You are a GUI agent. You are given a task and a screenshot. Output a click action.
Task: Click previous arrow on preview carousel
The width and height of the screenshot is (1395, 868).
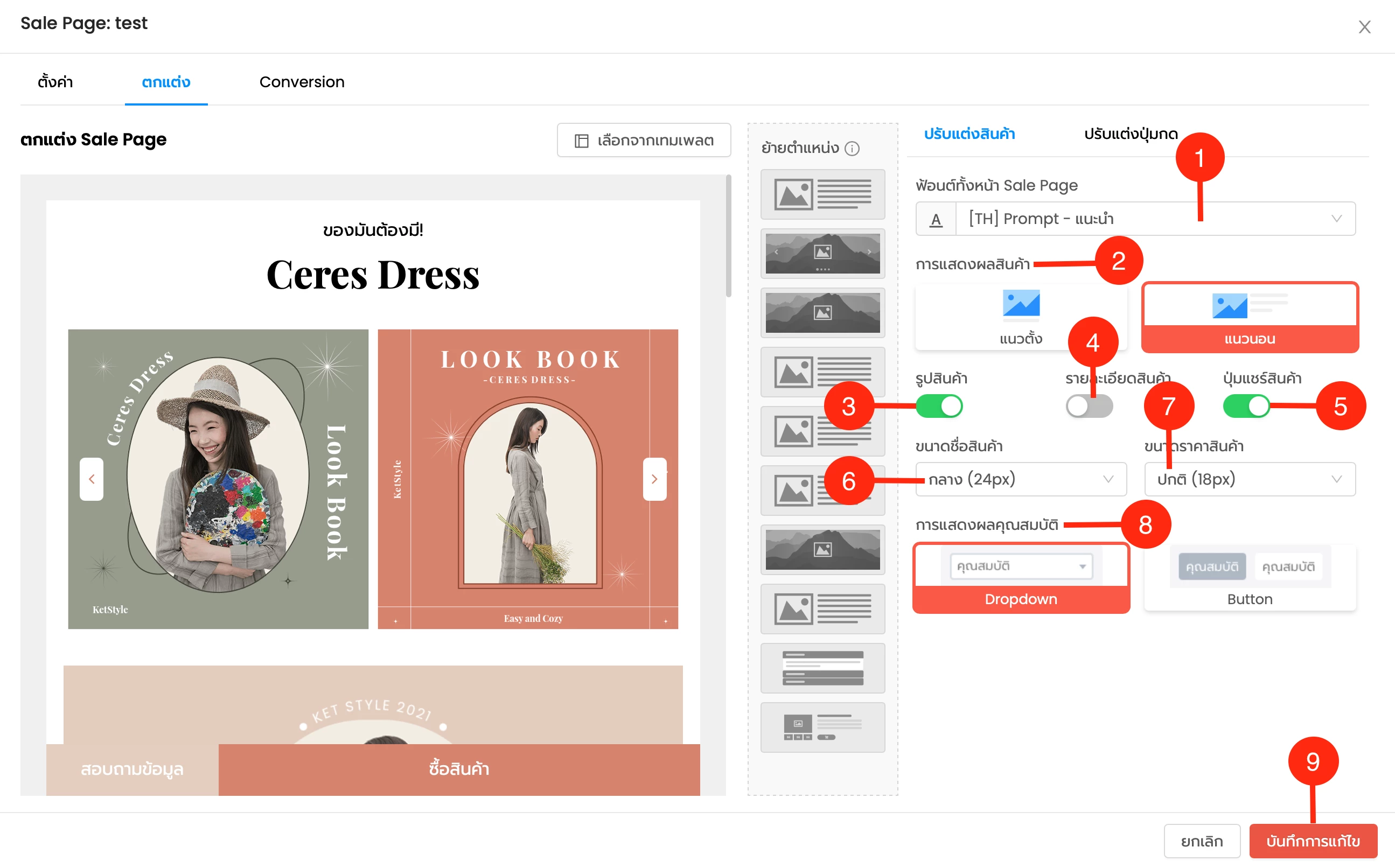click(x=92, y=479)
